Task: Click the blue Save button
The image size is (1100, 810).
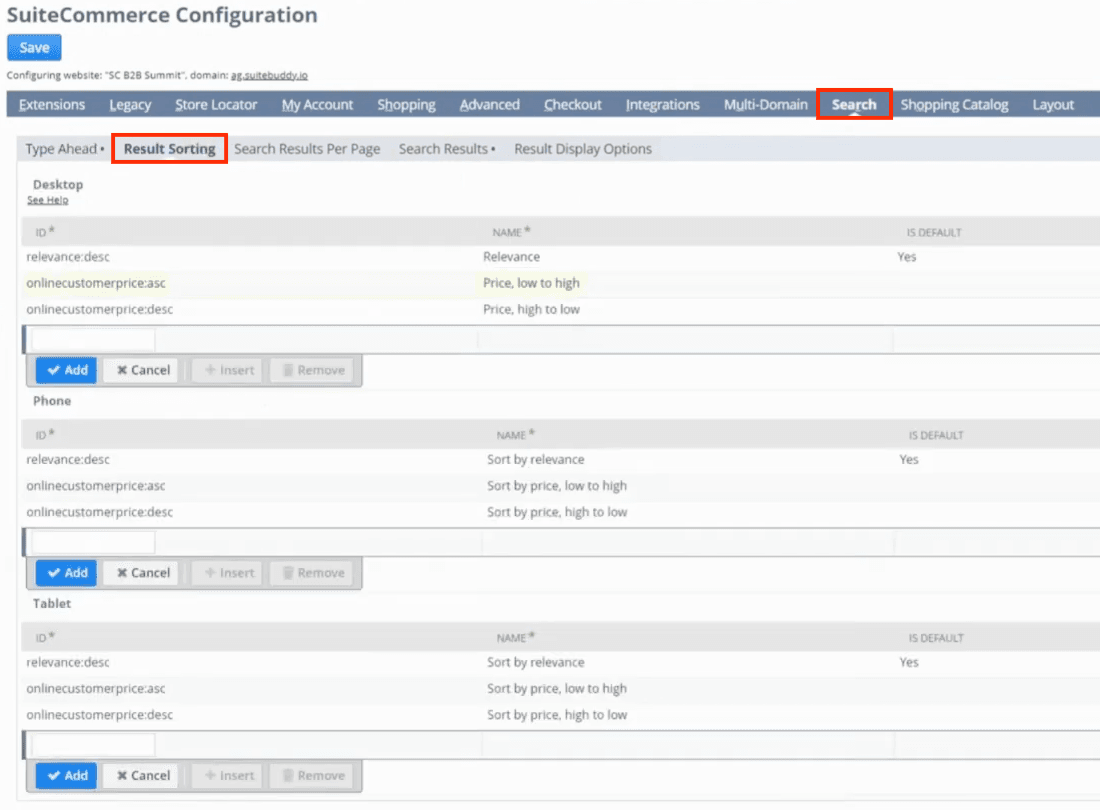Action: [34, 48]
